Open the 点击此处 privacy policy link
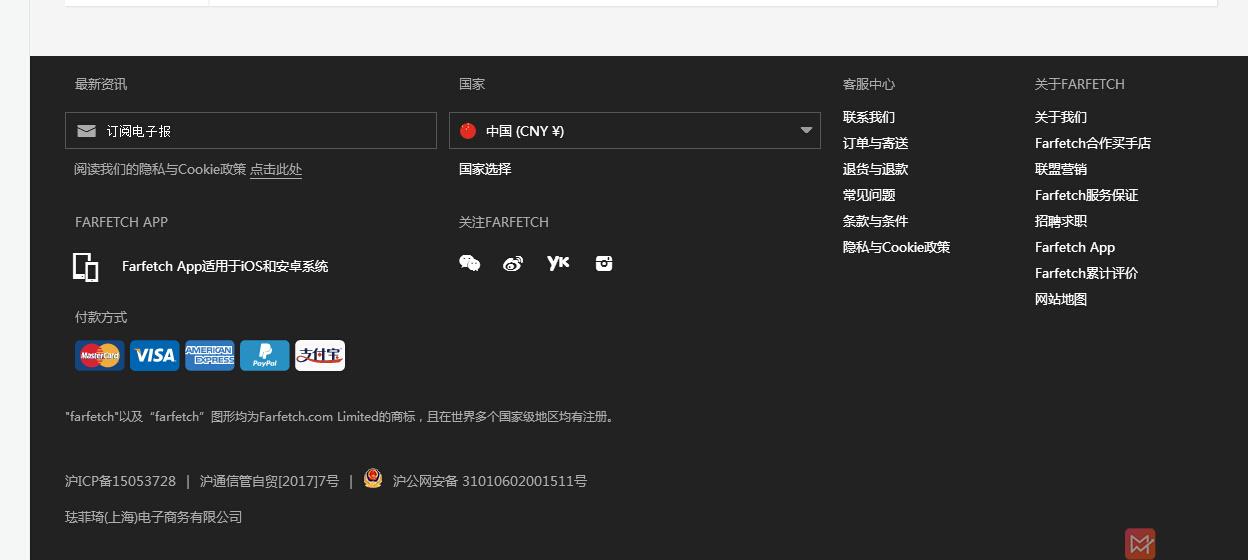Viewport: 1248px width, 560px height. click(276, 169)
